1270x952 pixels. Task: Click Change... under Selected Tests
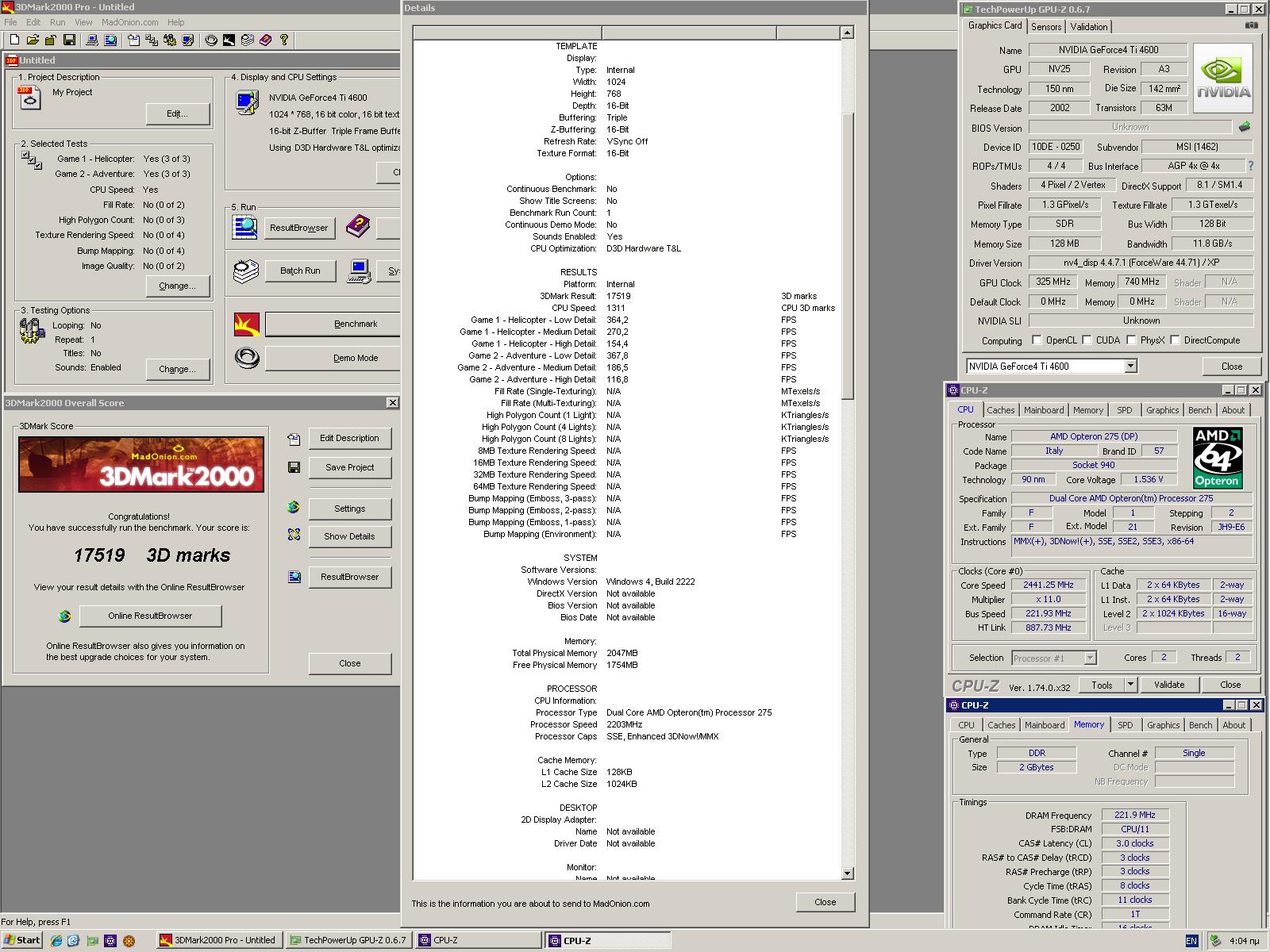pyautogui.click(x=178, y=286)
